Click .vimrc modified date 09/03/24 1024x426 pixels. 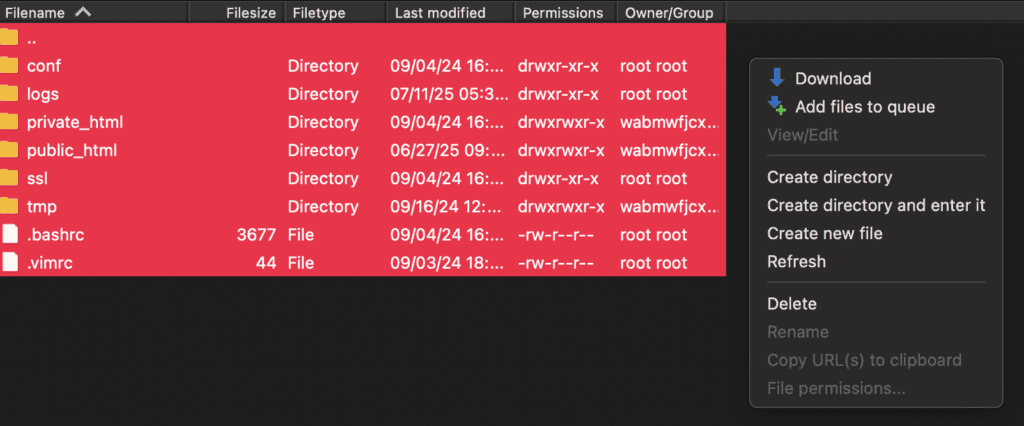(x=449, y=263)
